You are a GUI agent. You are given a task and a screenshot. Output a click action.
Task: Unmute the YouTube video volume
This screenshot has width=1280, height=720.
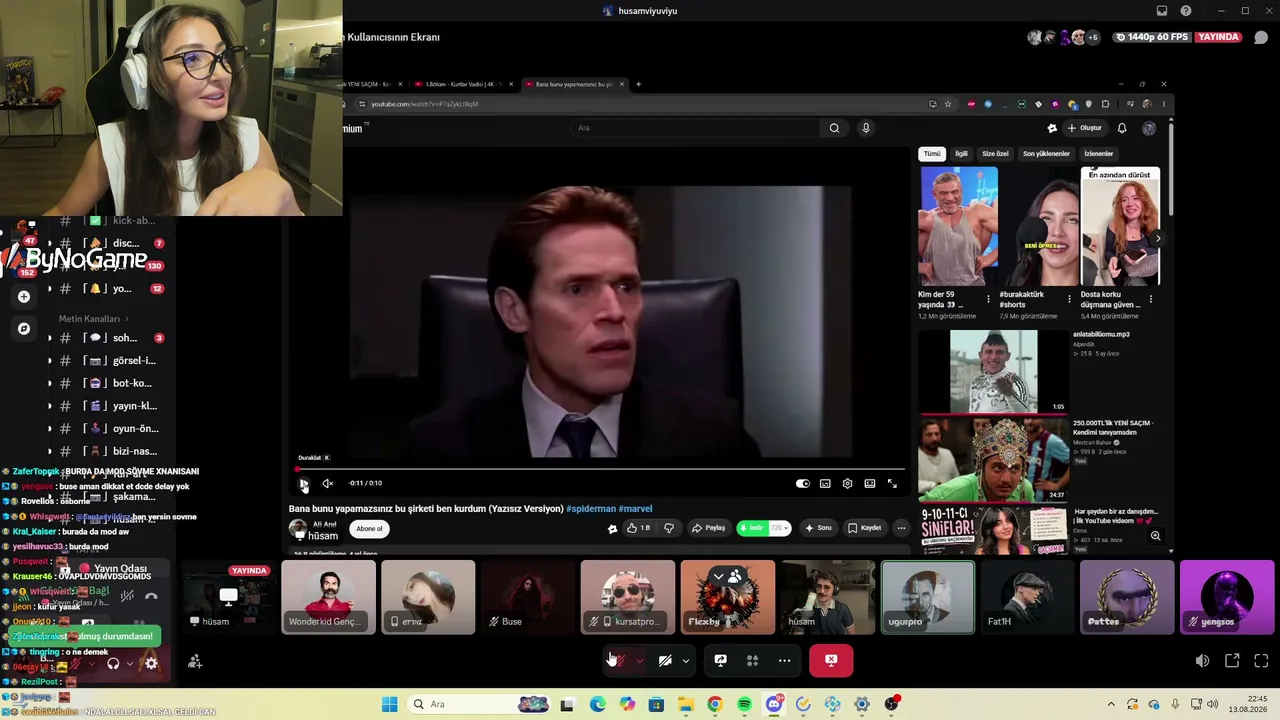327,484
